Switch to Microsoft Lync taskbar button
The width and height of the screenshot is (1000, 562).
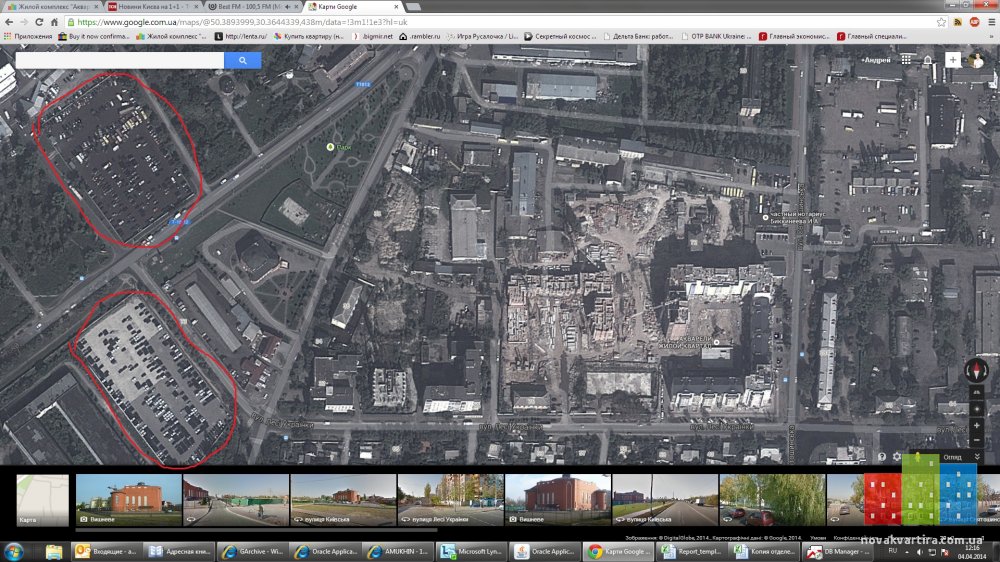pos(473,552)
